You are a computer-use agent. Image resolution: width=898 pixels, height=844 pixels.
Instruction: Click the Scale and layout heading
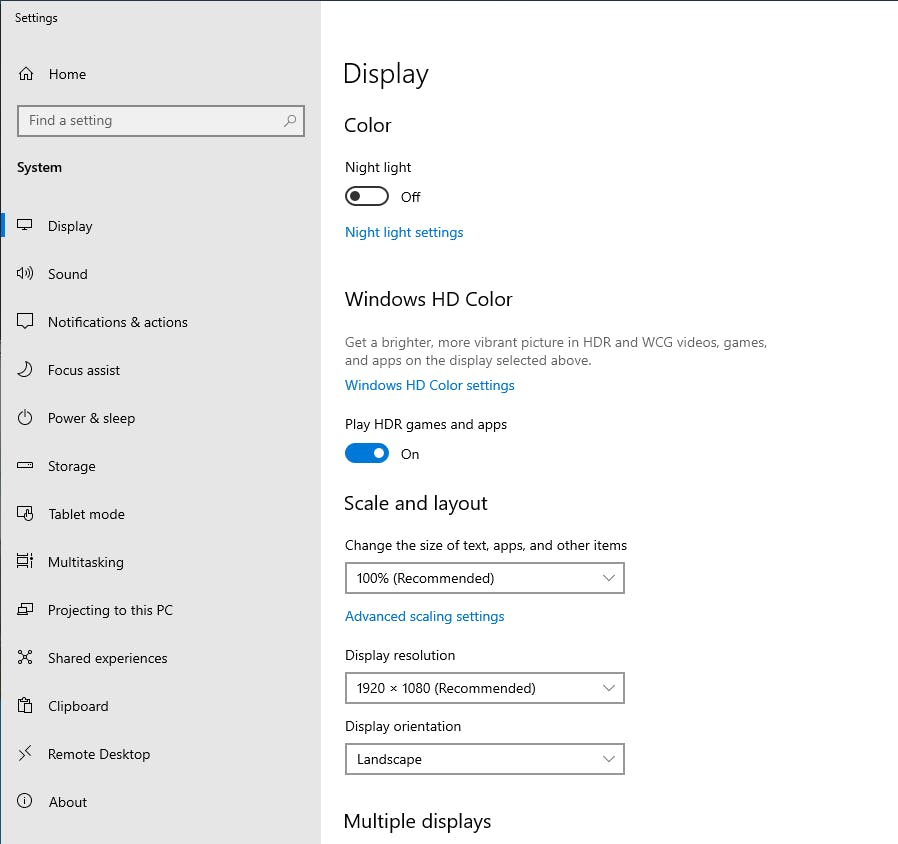pos(415,503)
